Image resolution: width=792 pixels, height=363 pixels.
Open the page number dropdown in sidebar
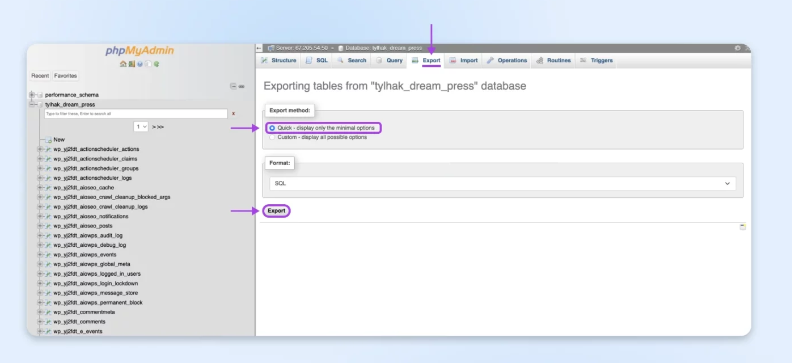[141, 127]
